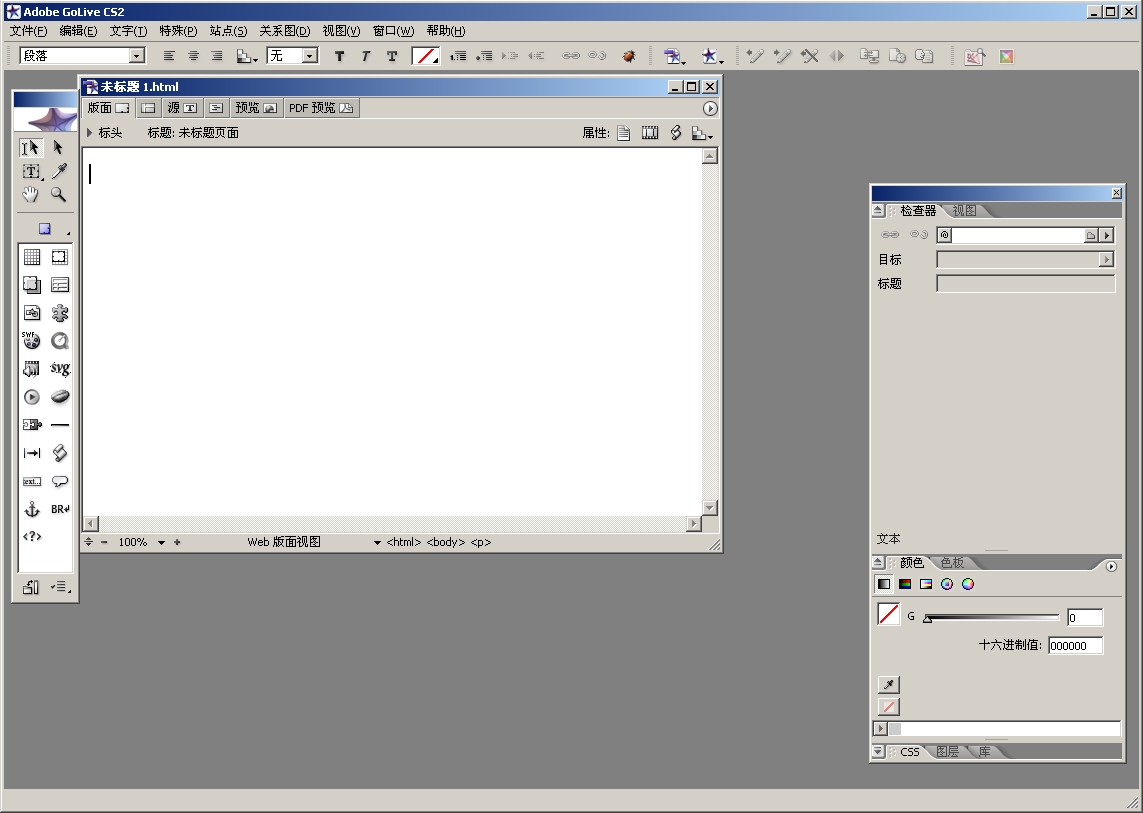Click the bug debug icon in toolbar

coord(629,57)
